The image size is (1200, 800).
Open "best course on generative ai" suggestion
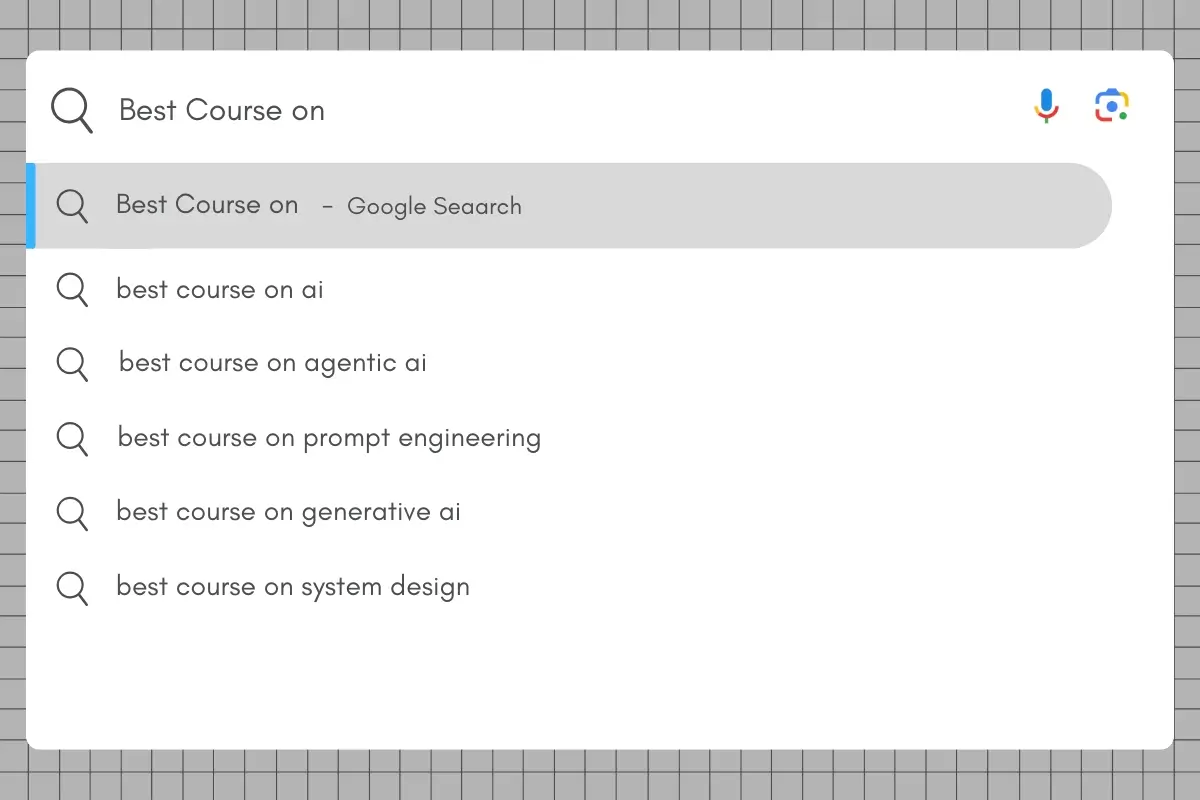[x=288, y=512]
